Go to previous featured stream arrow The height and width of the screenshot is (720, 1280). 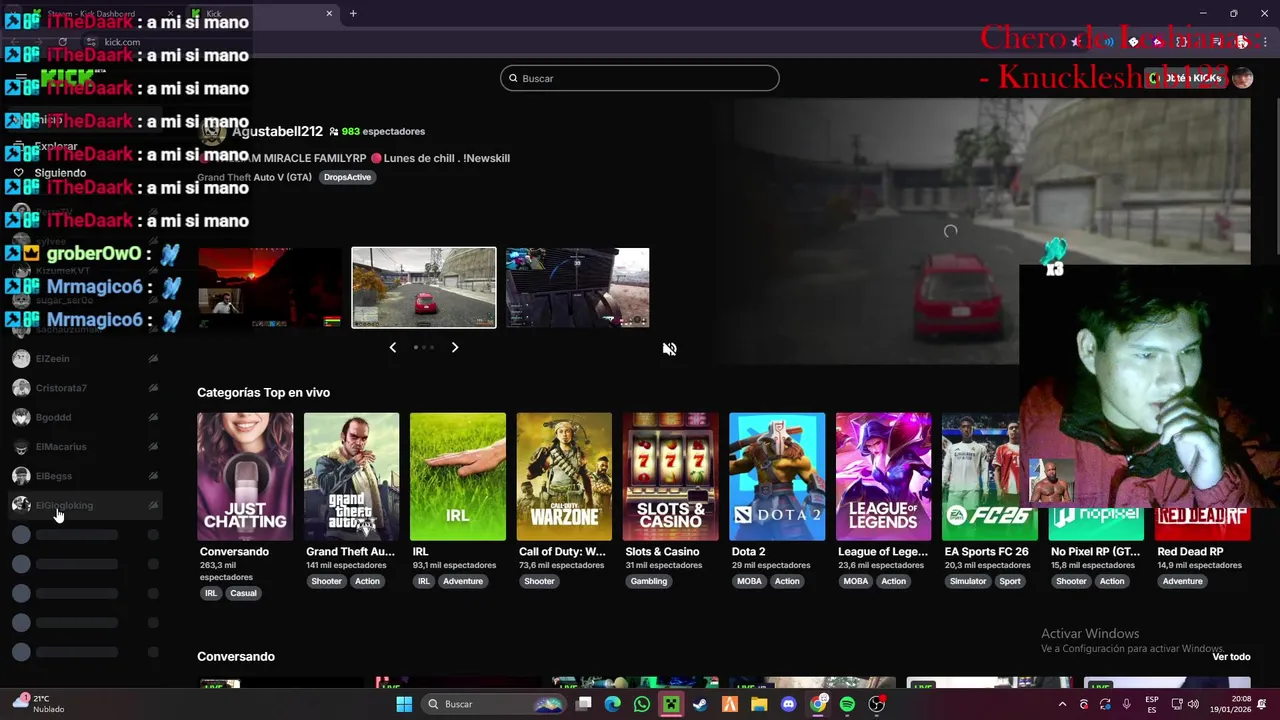(392, 347)
